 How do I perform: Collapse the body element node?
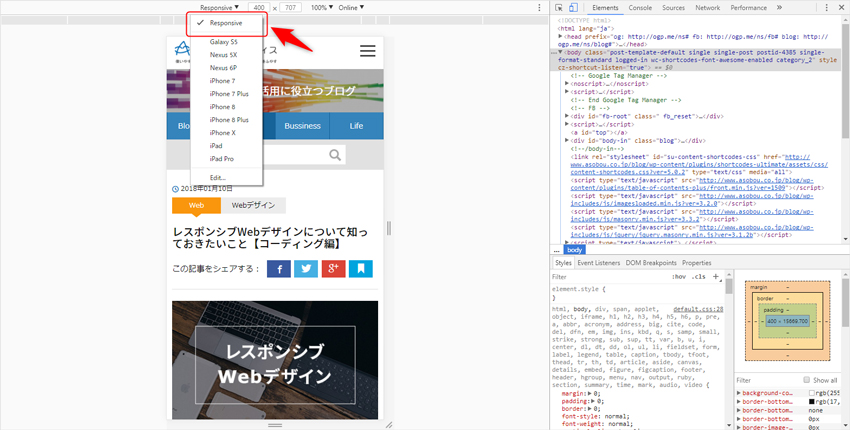point(561,53)
